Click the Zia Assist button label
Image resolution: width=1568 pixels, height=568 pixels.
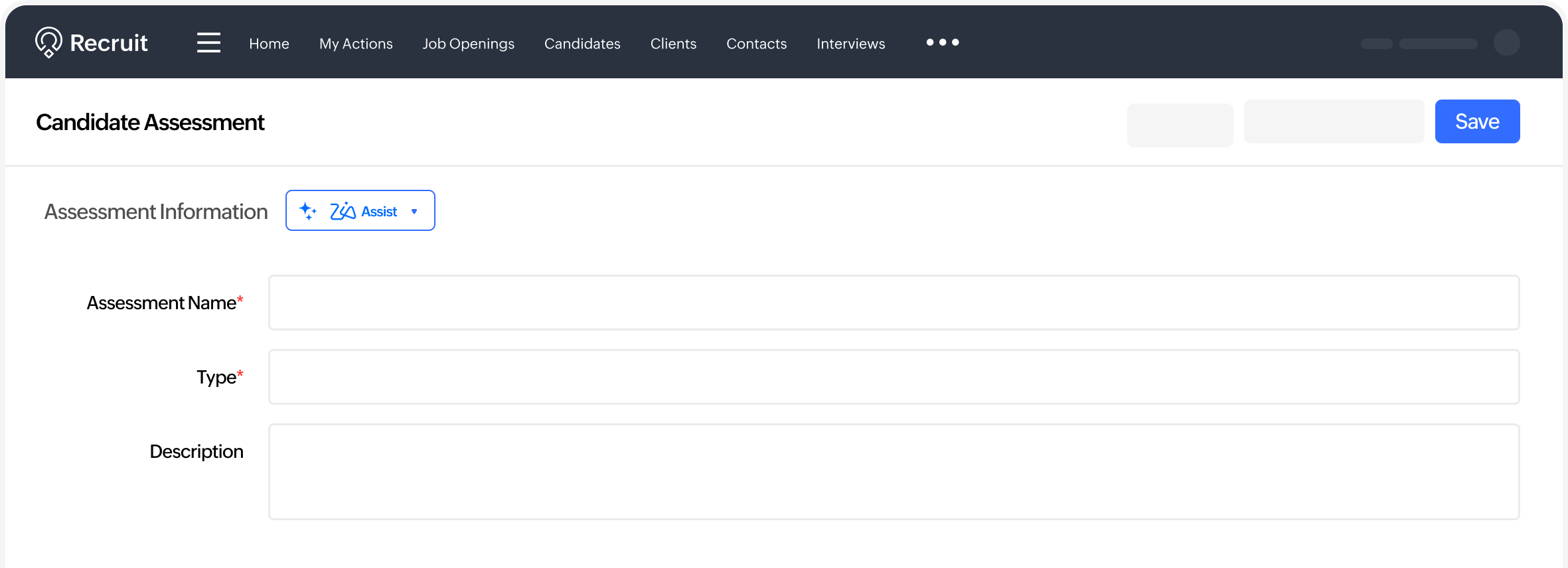(379, 212)
